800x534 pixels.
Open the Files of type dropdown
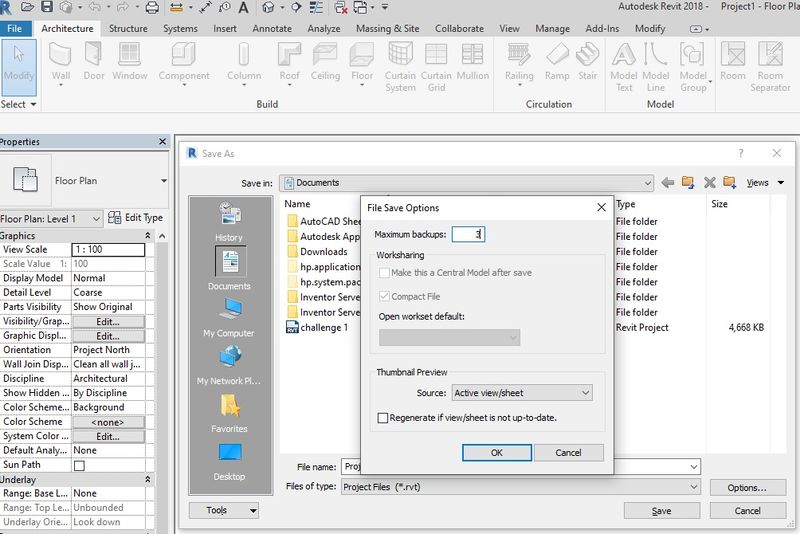[520, 487]
